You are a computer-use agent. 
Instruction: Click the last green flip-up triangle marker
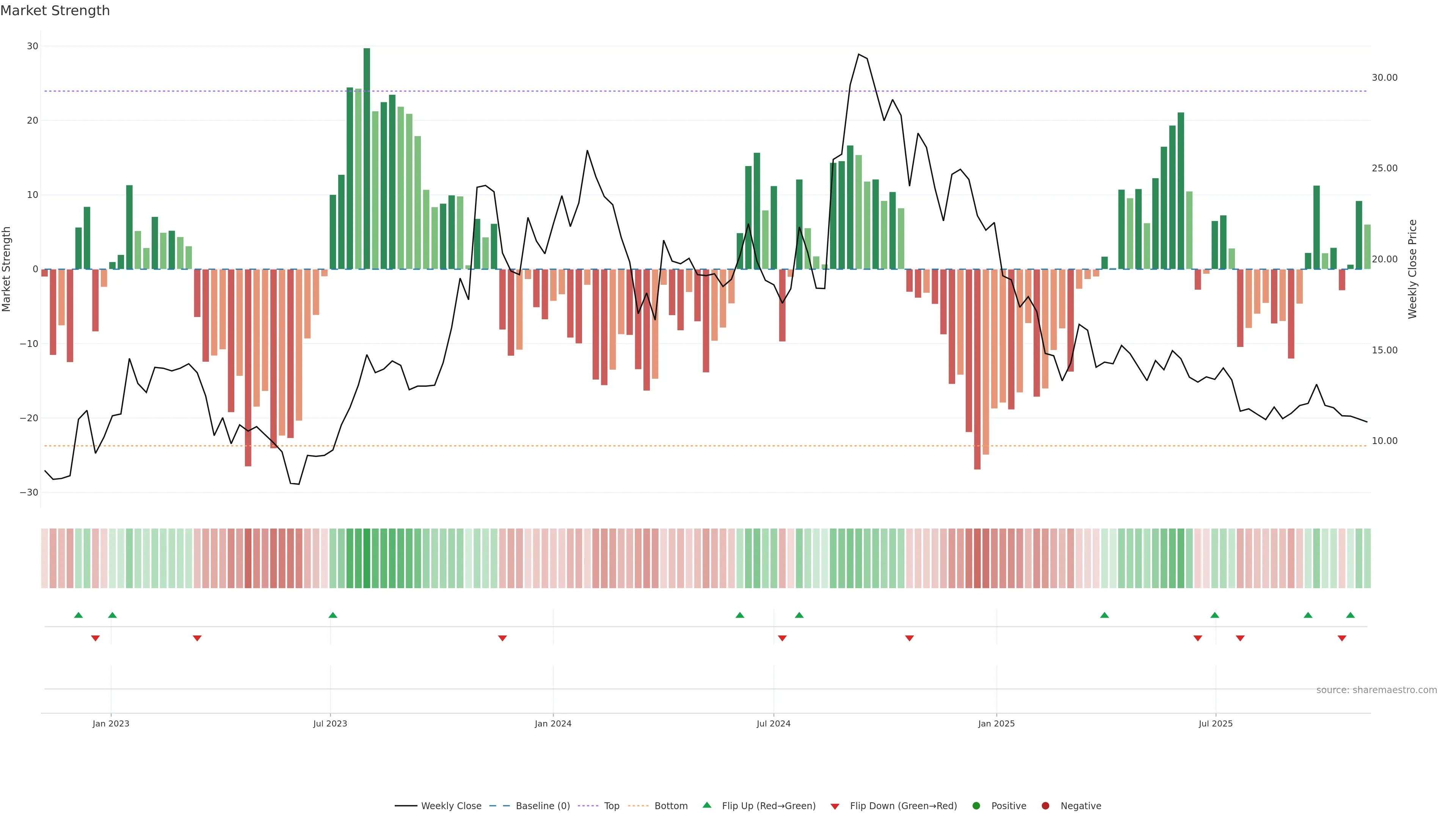[1350, 615]
